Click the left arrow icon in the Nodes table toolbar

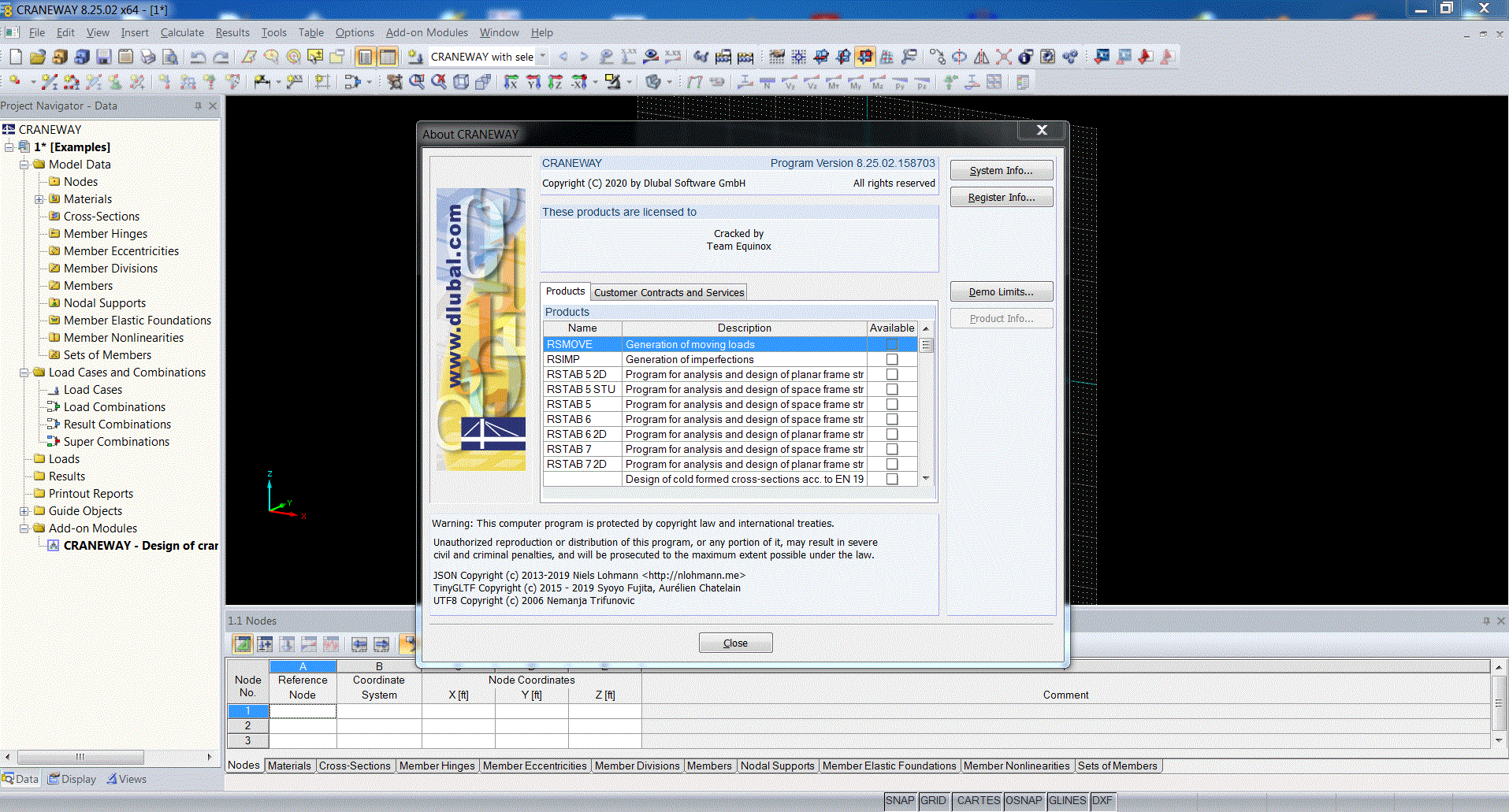tap(359, 644)
